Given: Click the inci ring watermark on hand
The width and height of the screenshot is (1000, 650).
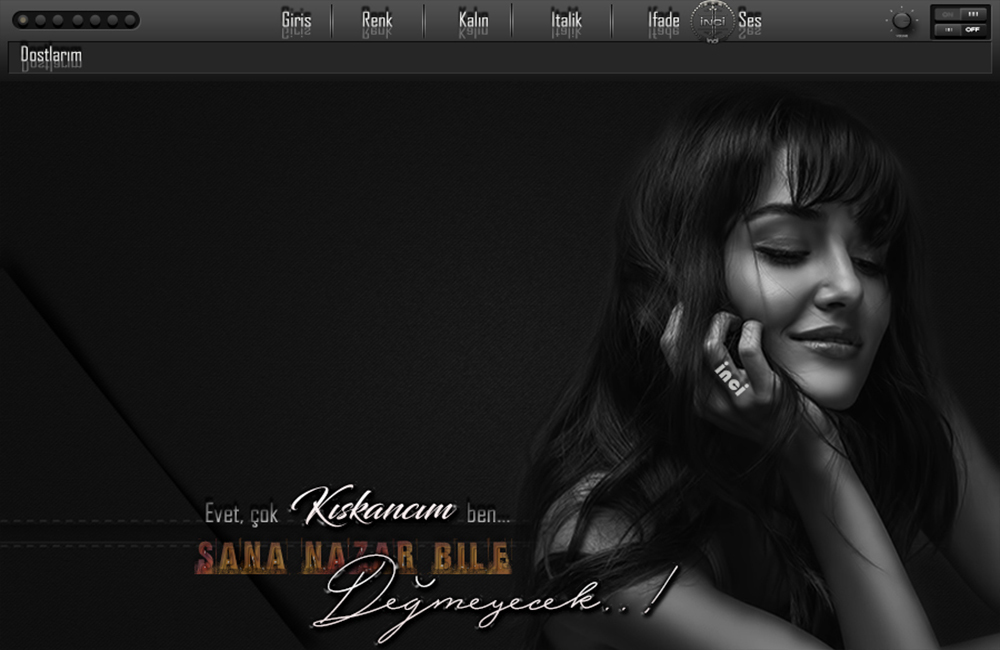Looking at the screenshot, I should coord(730,379).
